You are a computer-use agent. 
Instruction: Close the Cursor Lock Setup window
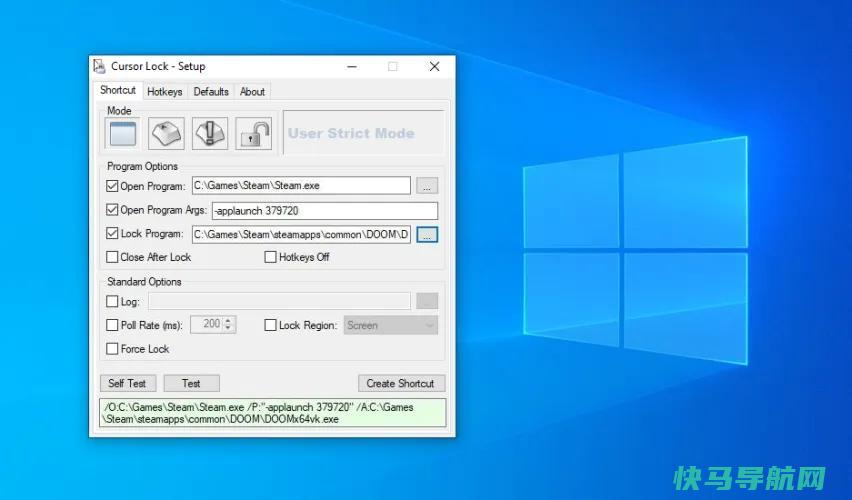(x=434, y=66)
